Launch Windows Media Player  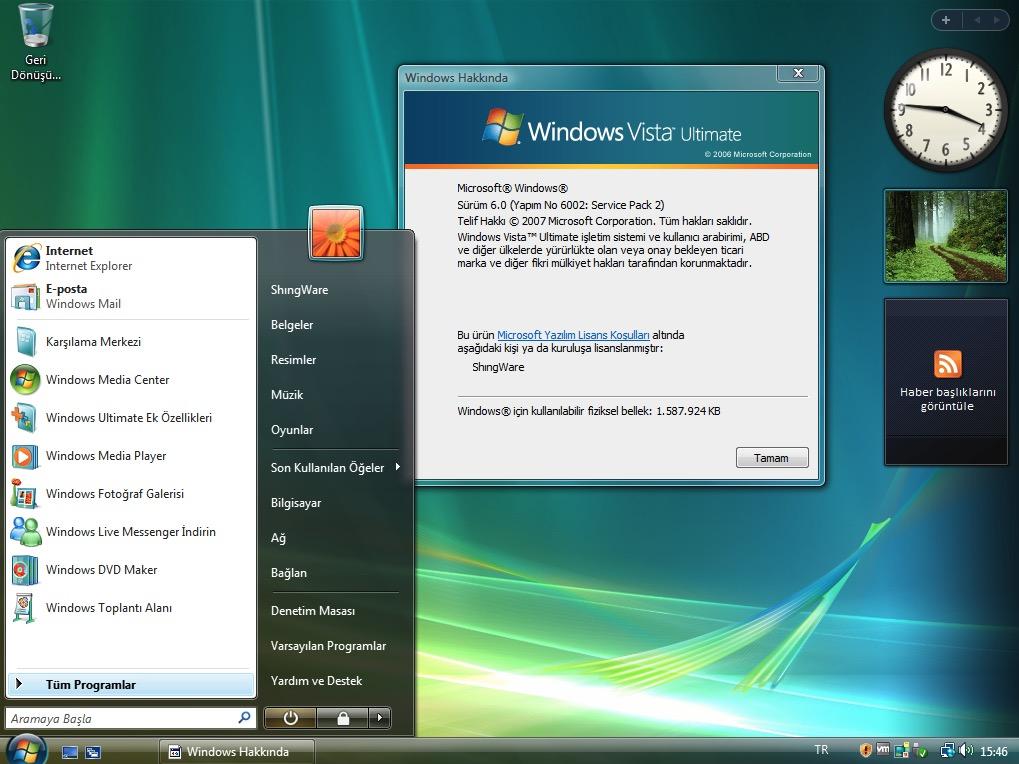(130, 455)
